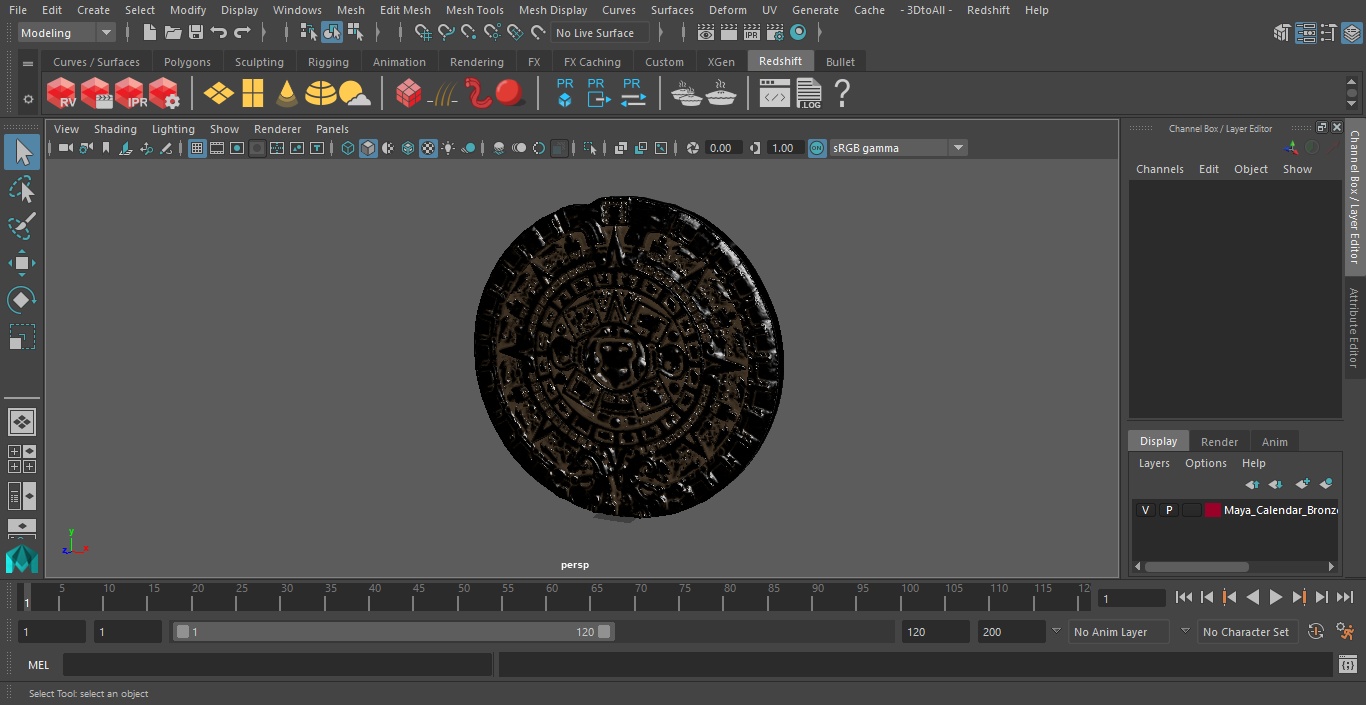Viewport: 1366px width, 705px height.
Task: Switch to the Rendering shelf tab
Action: click(x=476, y=62)
